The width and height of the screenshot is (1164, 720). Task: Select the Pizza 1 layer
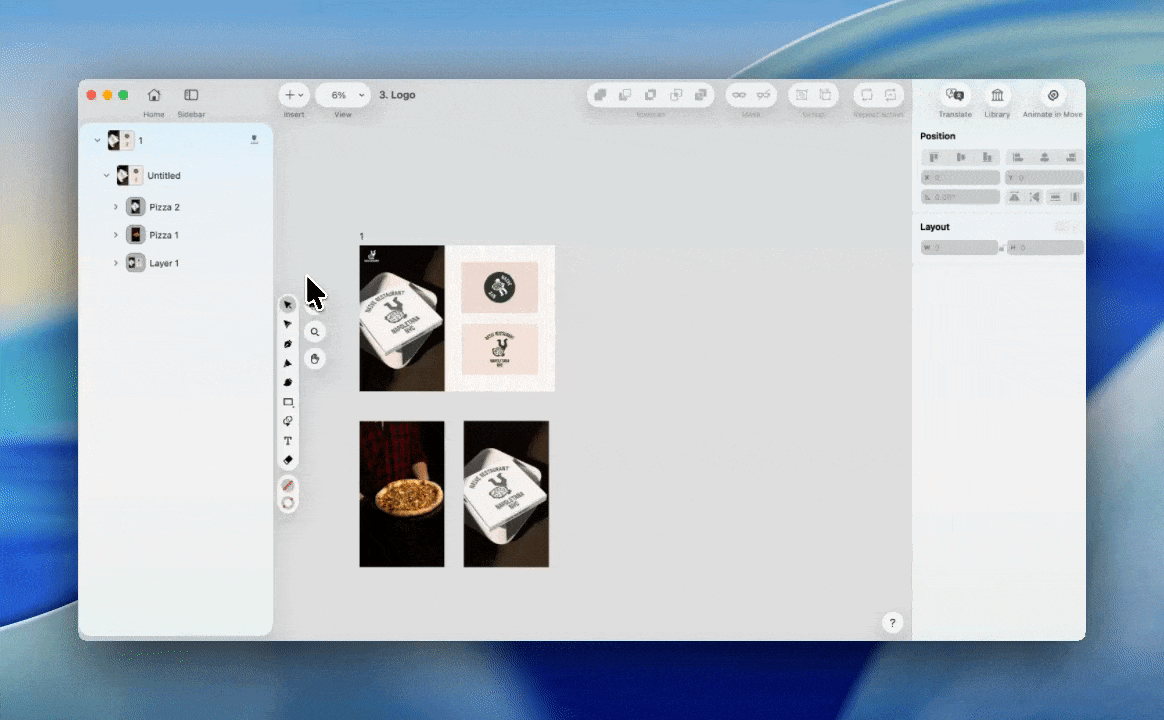click(x=164, y=235)
